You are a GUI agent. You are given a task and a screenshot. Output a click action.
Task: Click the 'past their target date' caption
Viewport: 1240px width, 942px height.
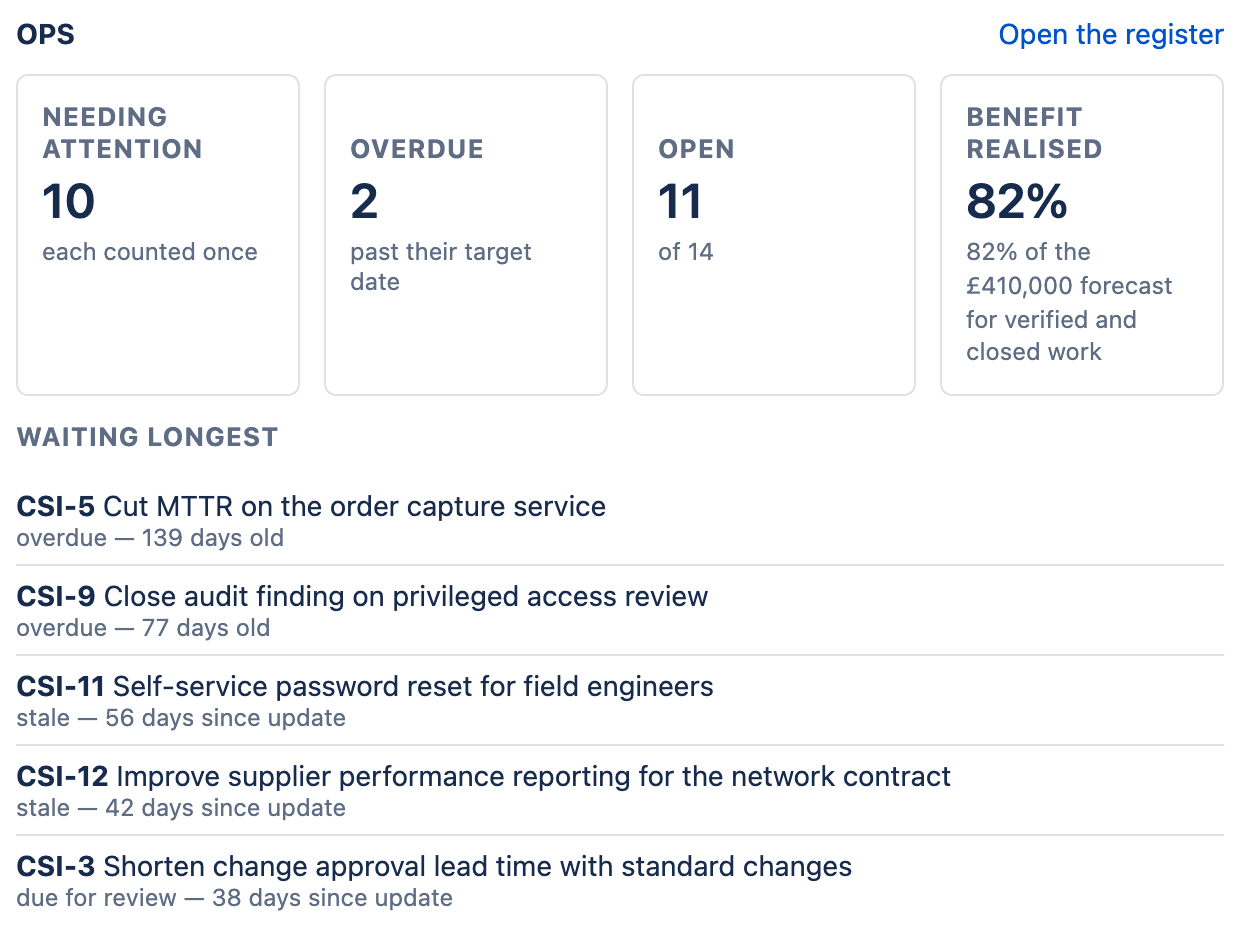point(441,267)
